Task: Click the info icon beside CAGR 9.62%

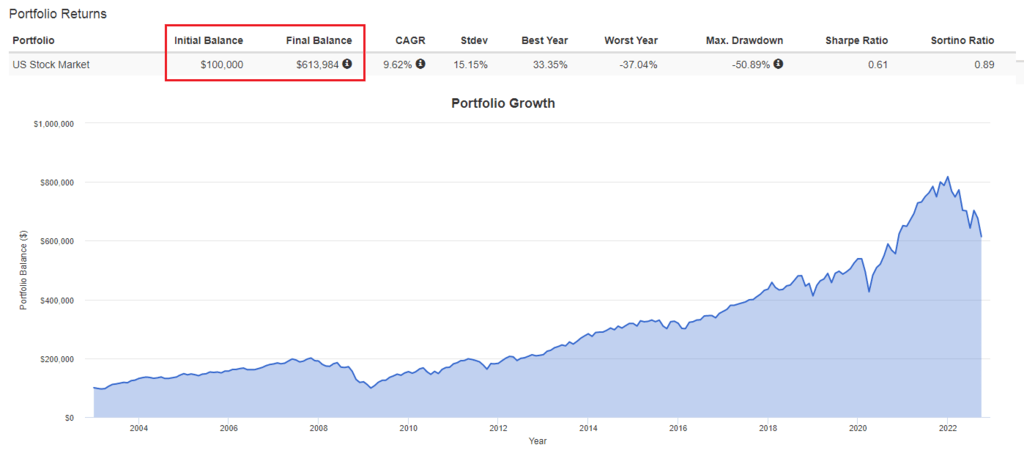Action: point(421,63)
